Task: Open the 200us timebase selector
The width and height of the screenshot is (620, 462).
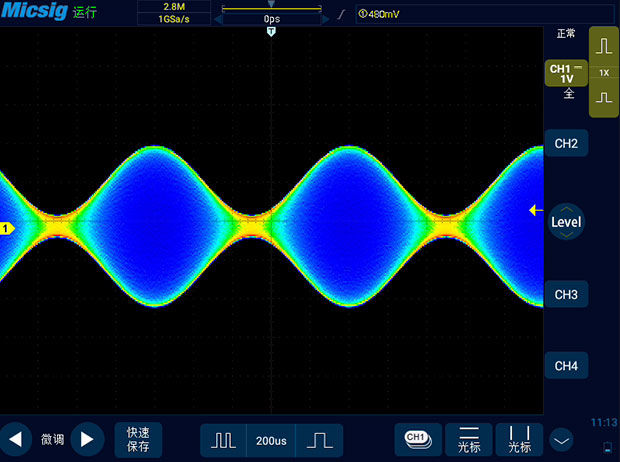Action: (271, 440)
